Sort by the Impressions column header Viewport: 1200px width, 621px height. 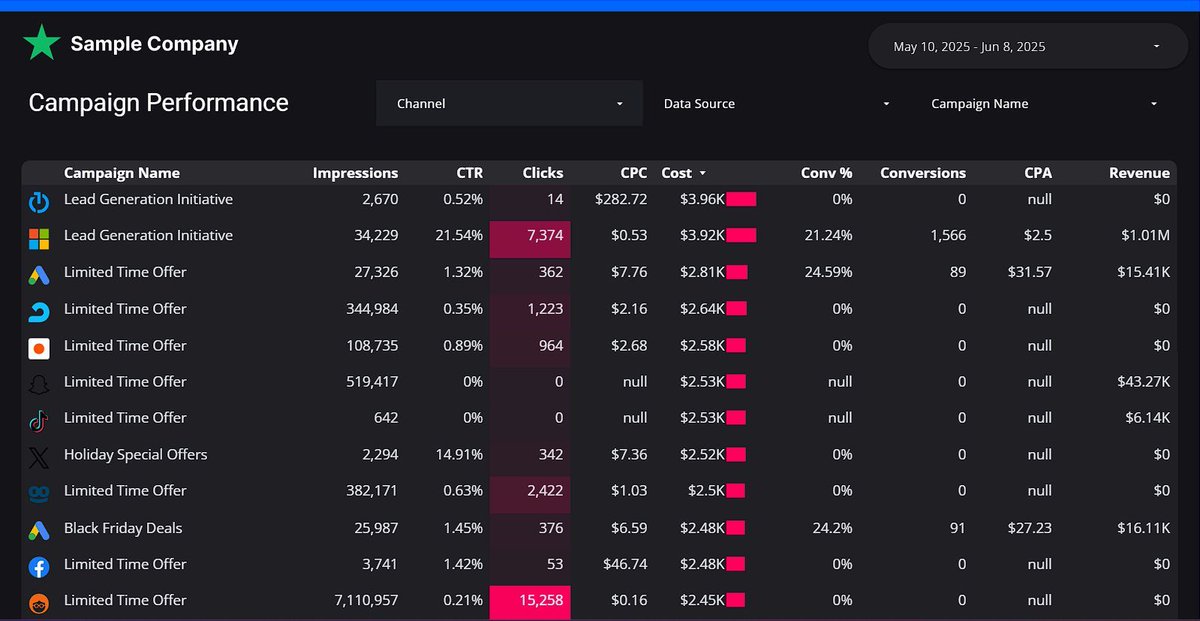[x=355, y=173]
